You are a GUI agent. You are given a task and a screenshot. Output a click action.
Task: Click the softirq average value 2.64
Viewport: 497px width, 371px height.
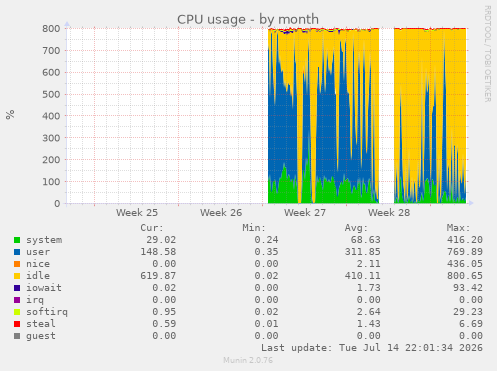click(368, 312)
